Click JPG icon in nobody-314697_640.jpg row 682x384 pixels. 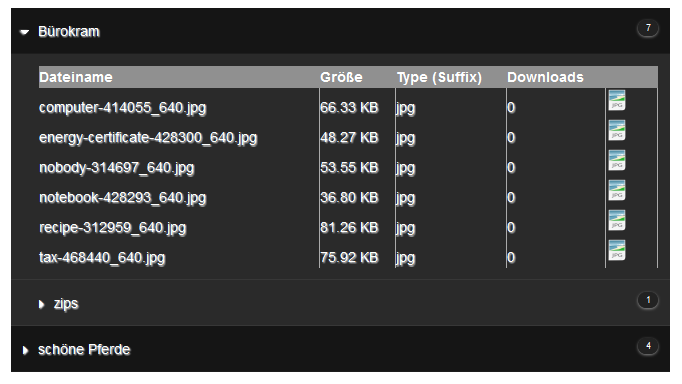[x=617, y=160]
